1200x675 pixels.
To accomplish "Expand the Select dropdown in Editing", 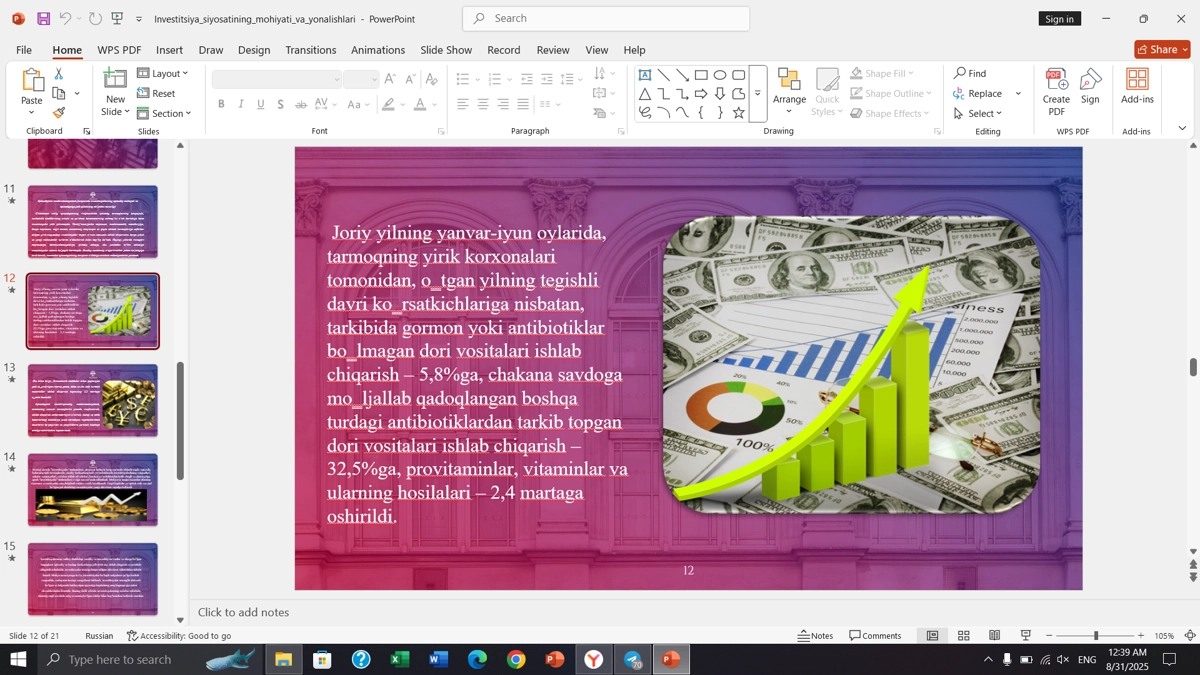I will [x=978, y=113].
